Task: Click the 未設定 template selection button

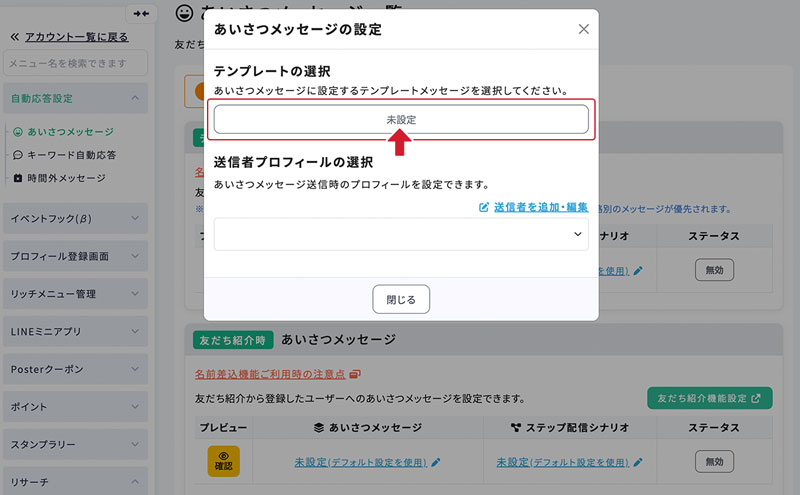Action: 401,119
